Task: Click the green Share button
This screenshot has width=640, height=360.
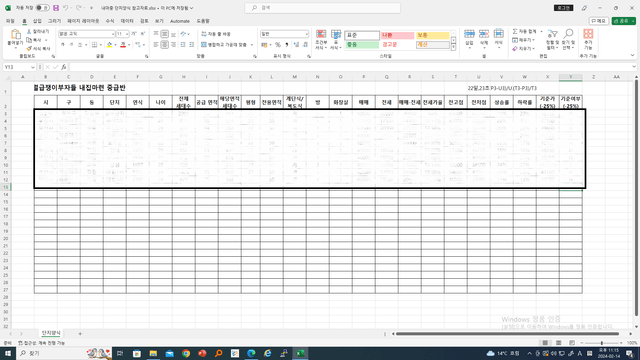Action: [623, 21]
